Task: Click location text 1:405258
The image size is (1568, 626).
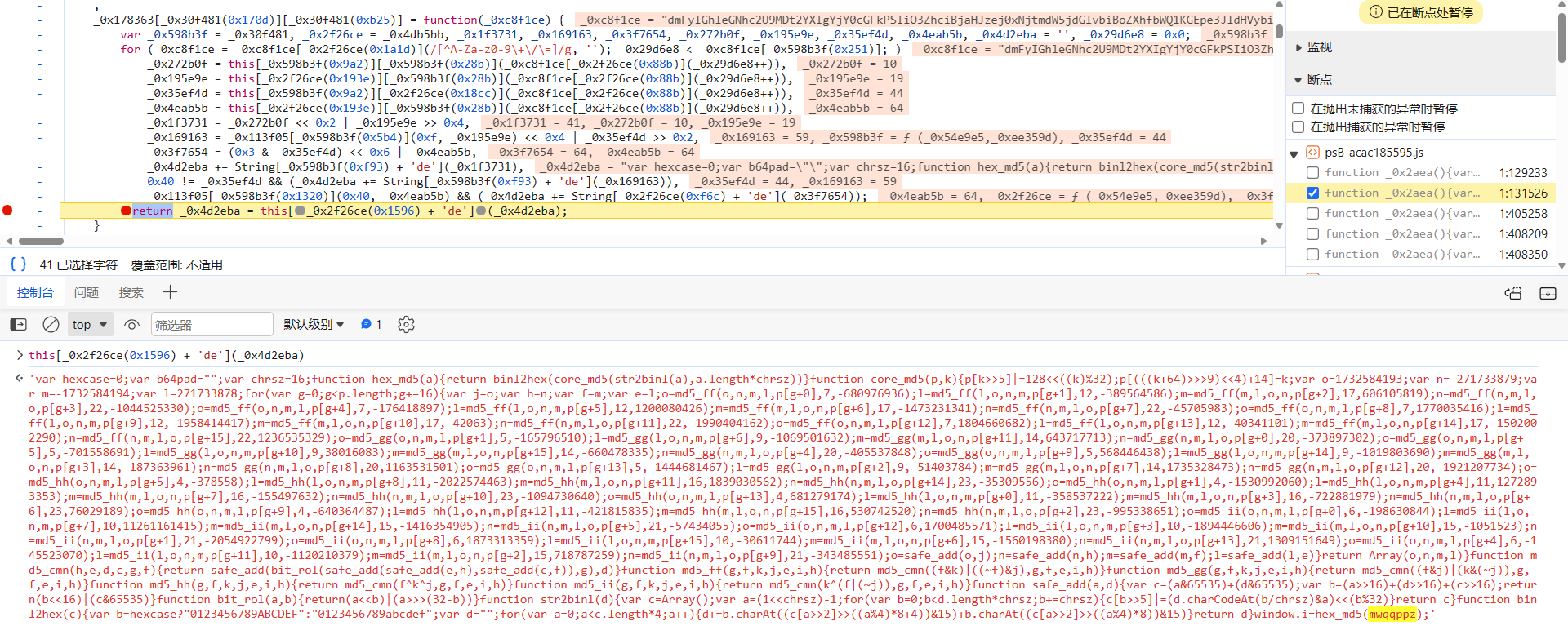Action: point(1523,214)
